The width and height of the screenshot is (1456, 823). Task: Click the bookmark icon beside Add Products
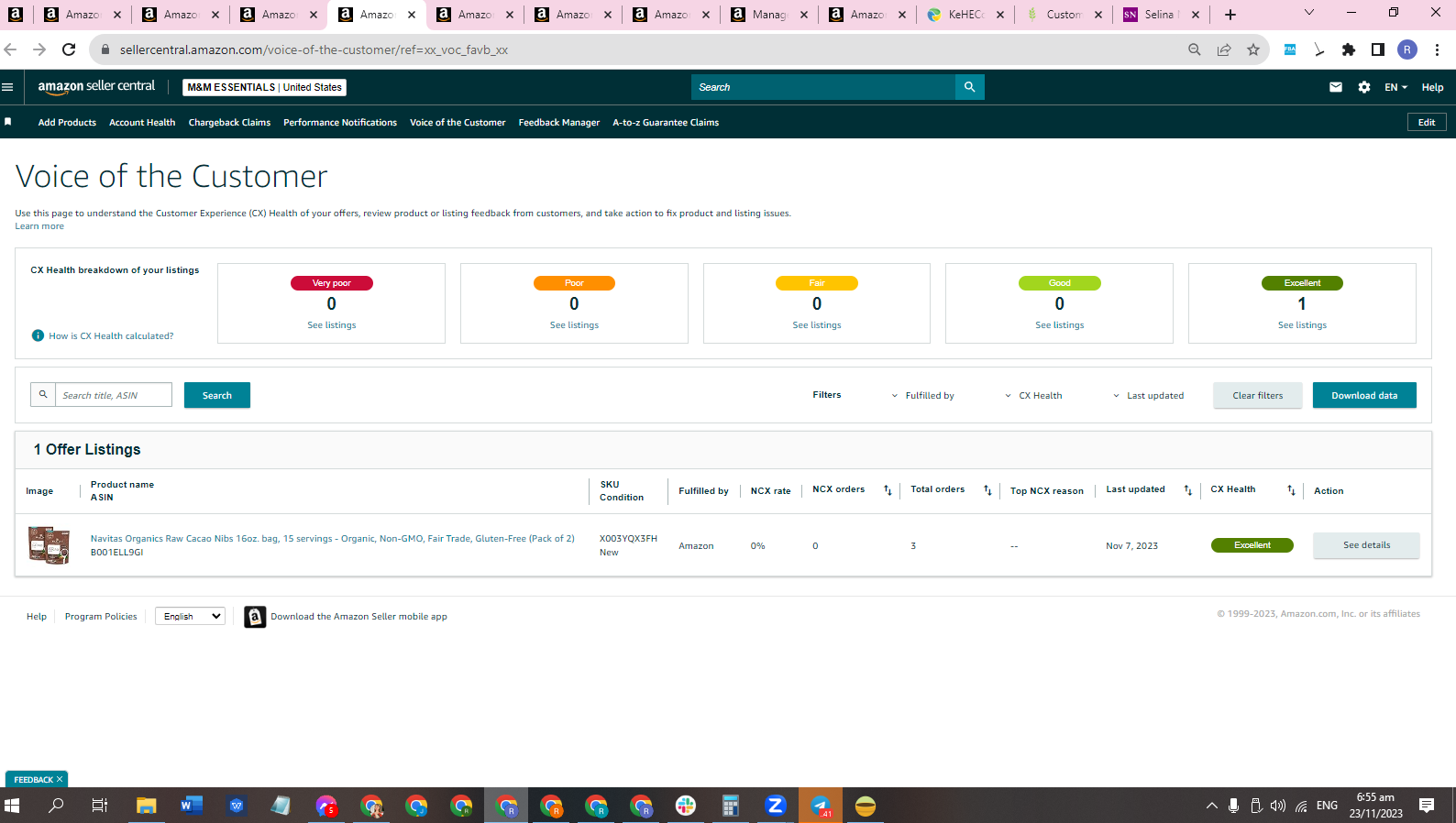click(x=8, y=122)
